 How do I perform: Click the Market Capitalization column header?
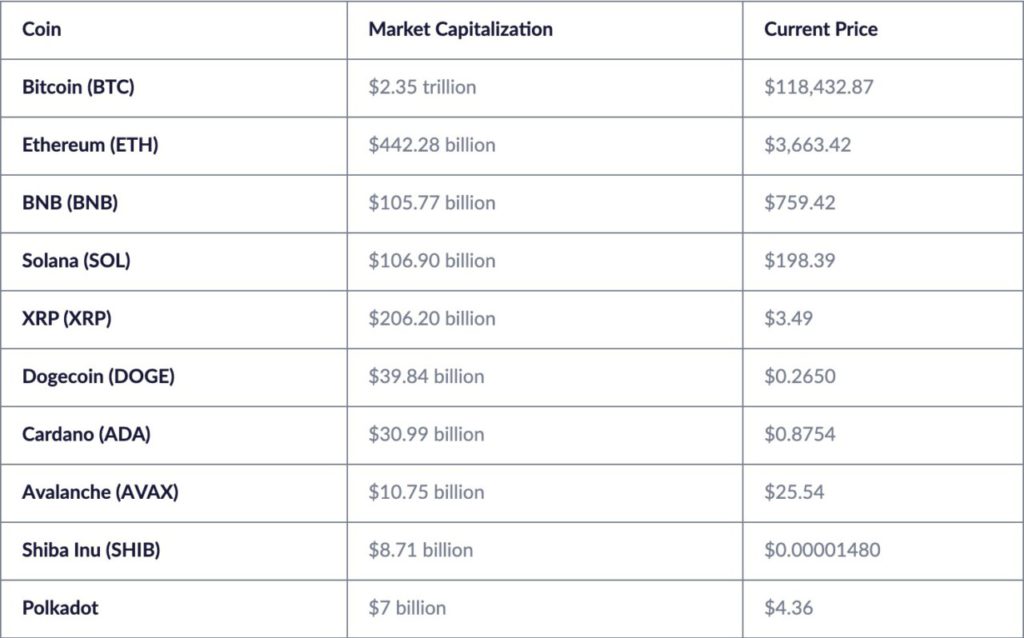coord(460,29)
